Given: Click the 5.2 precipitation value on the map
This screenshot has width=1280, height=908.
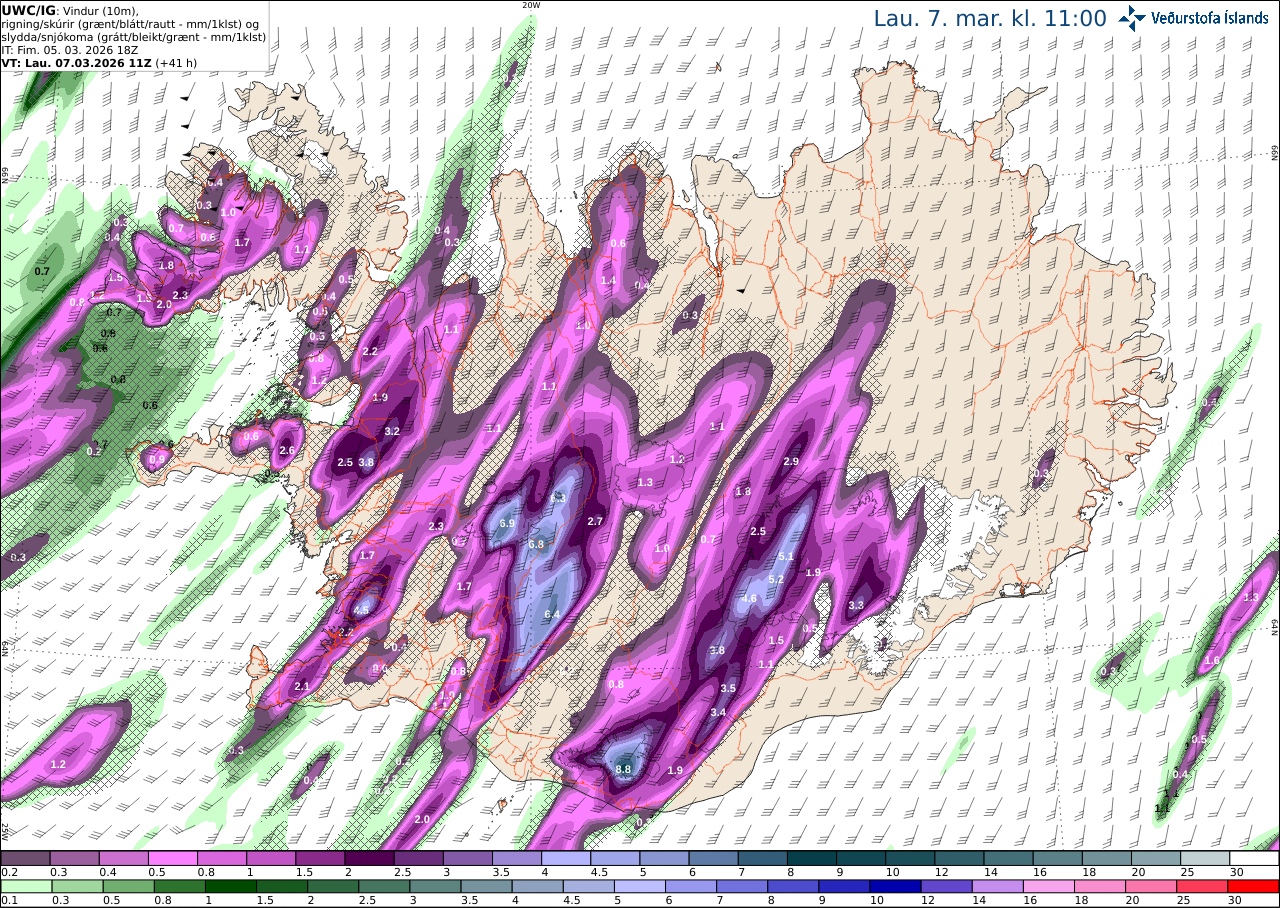Looking at the screenshot, I should [x=776, y=579].
